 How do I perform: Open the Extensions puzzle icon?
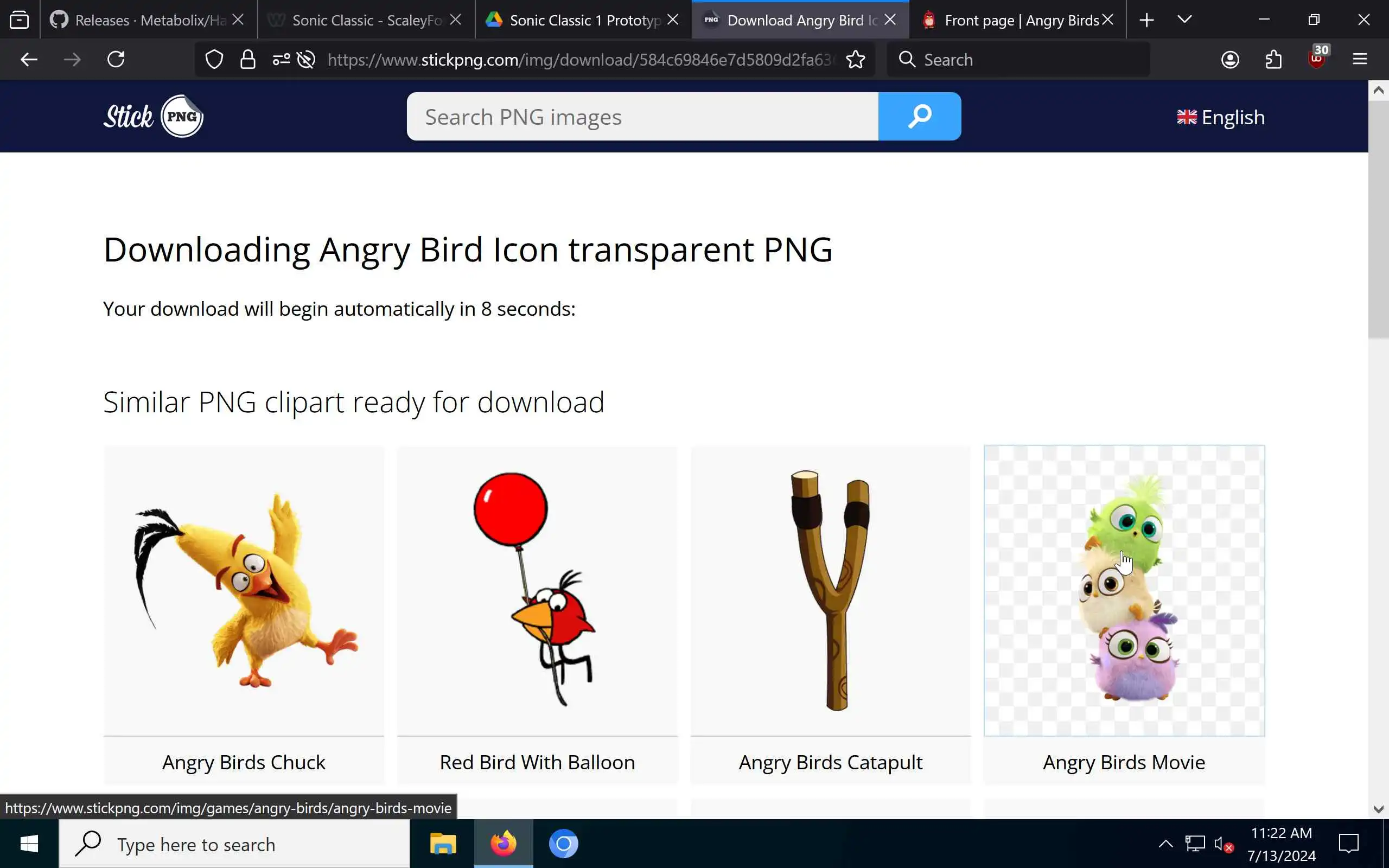coord(1273,60)
